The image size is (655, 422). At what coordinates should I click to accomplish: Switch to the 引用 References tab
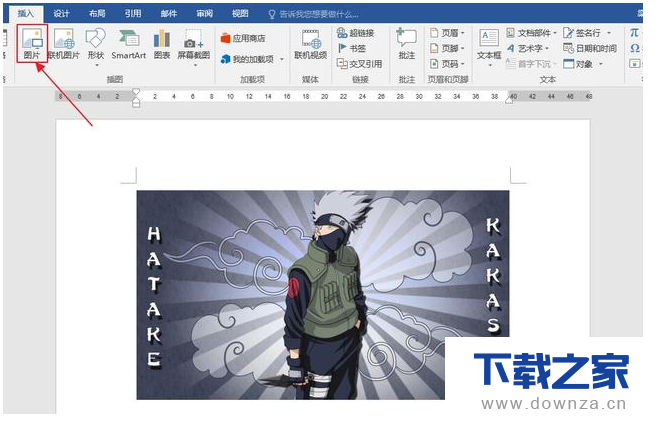(132, 13)
